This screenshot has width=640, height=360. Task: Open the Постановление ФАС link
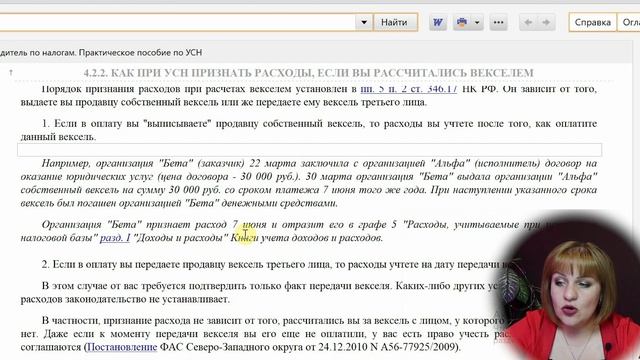pos(122,347)
